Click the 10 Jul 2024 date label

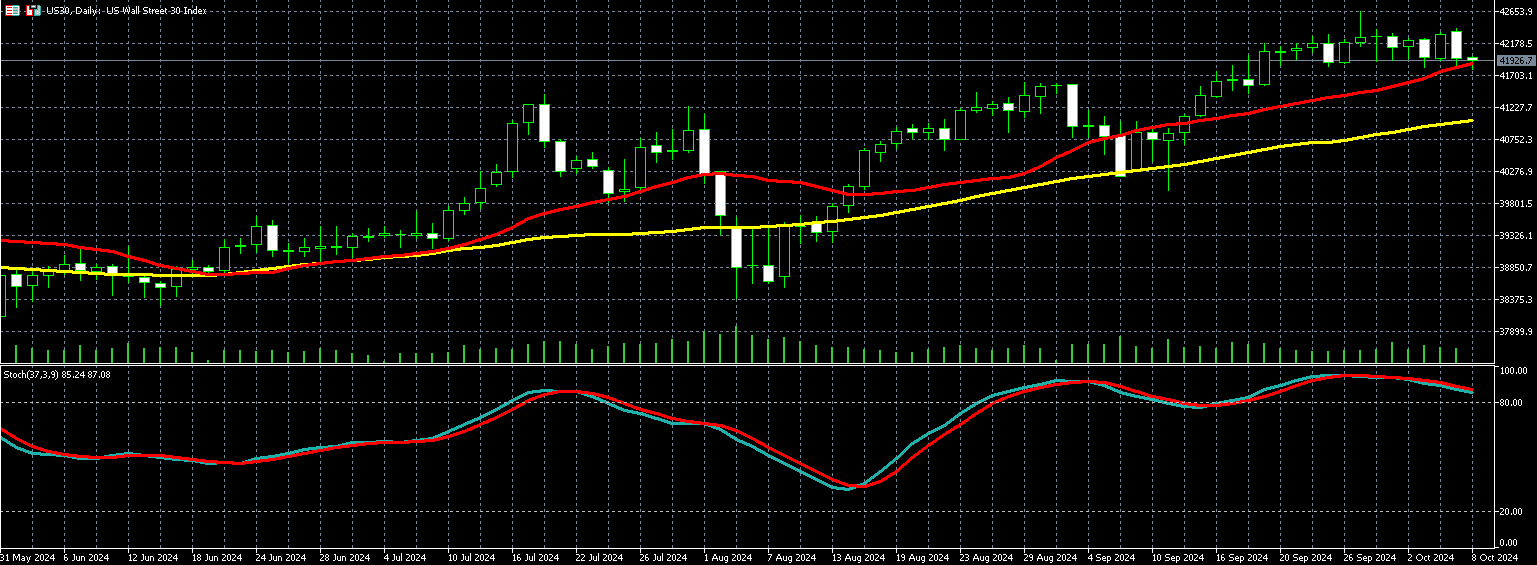pyautogui.click(x=471, y=556)
